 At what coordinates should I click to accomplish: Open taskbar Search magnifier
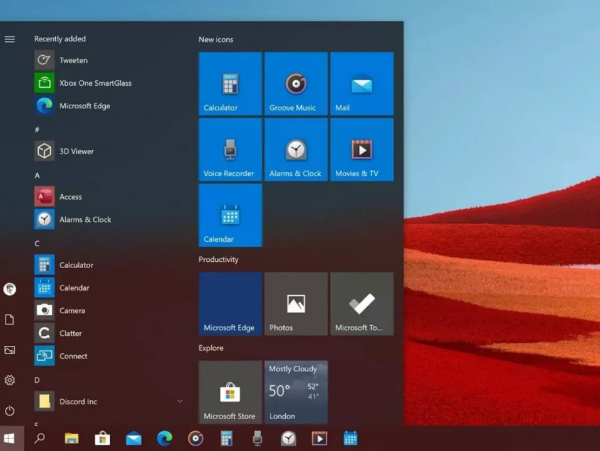[39, 438]
